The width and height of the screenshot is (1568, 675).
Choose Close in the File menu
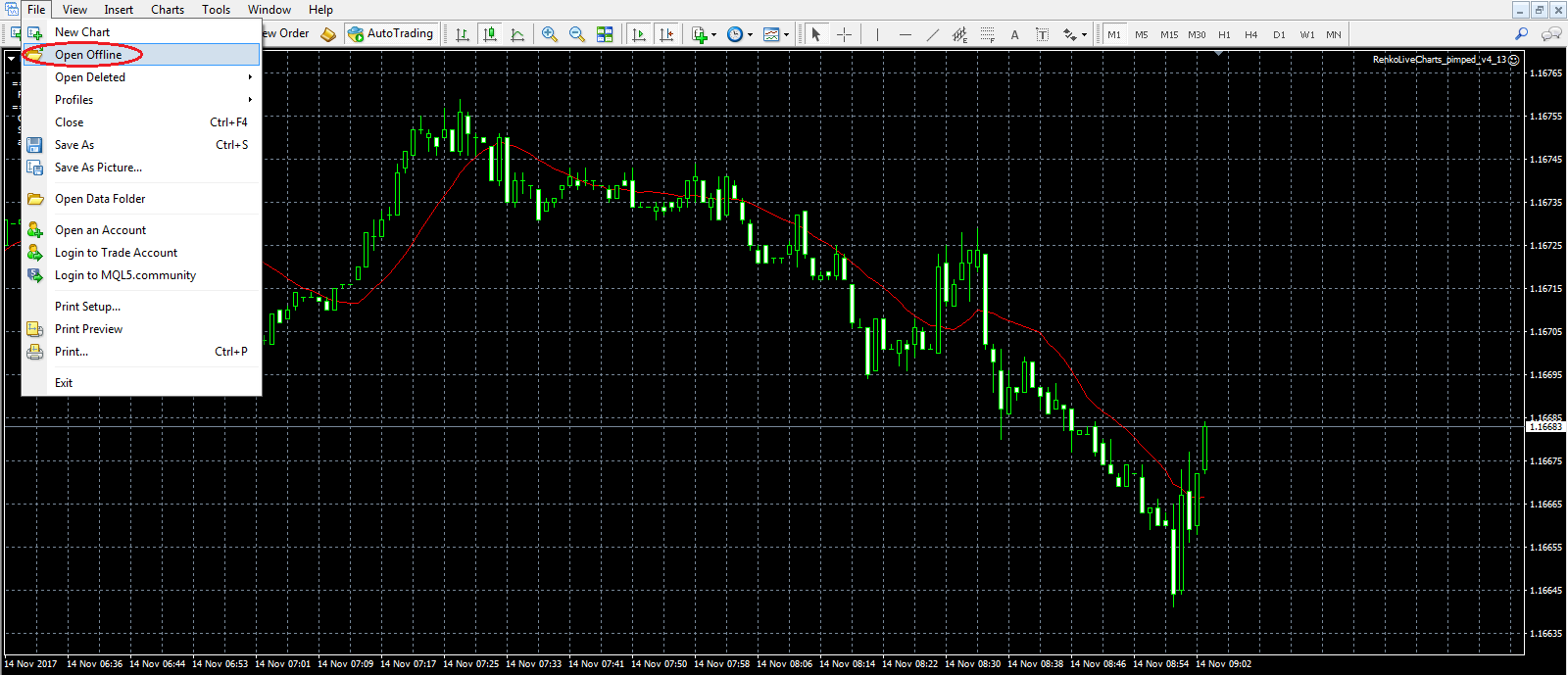[141, 122]
